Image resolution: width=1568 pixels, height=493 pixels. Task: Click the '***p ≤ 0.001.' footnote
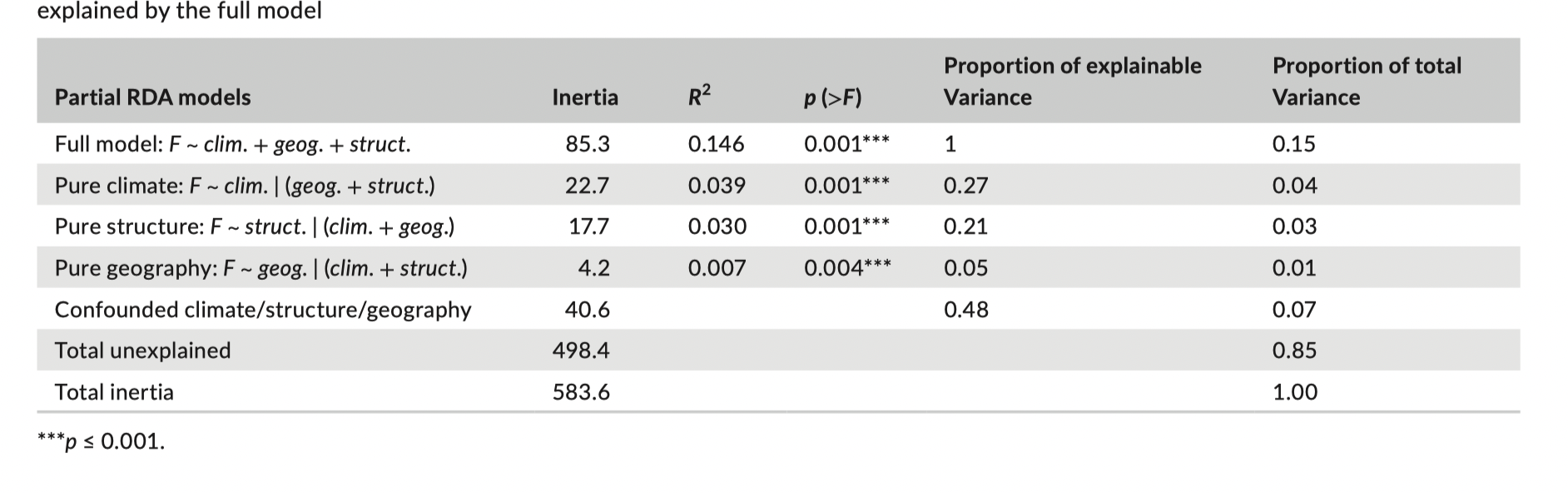(x=102, y=441)
